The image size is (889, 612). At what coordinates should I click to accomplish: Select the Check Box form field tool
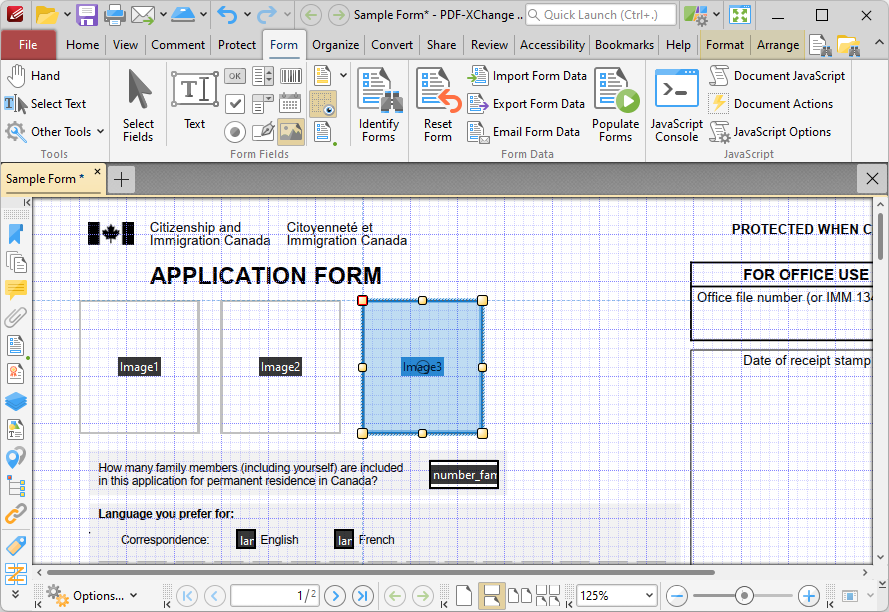[x=235, y=104]
